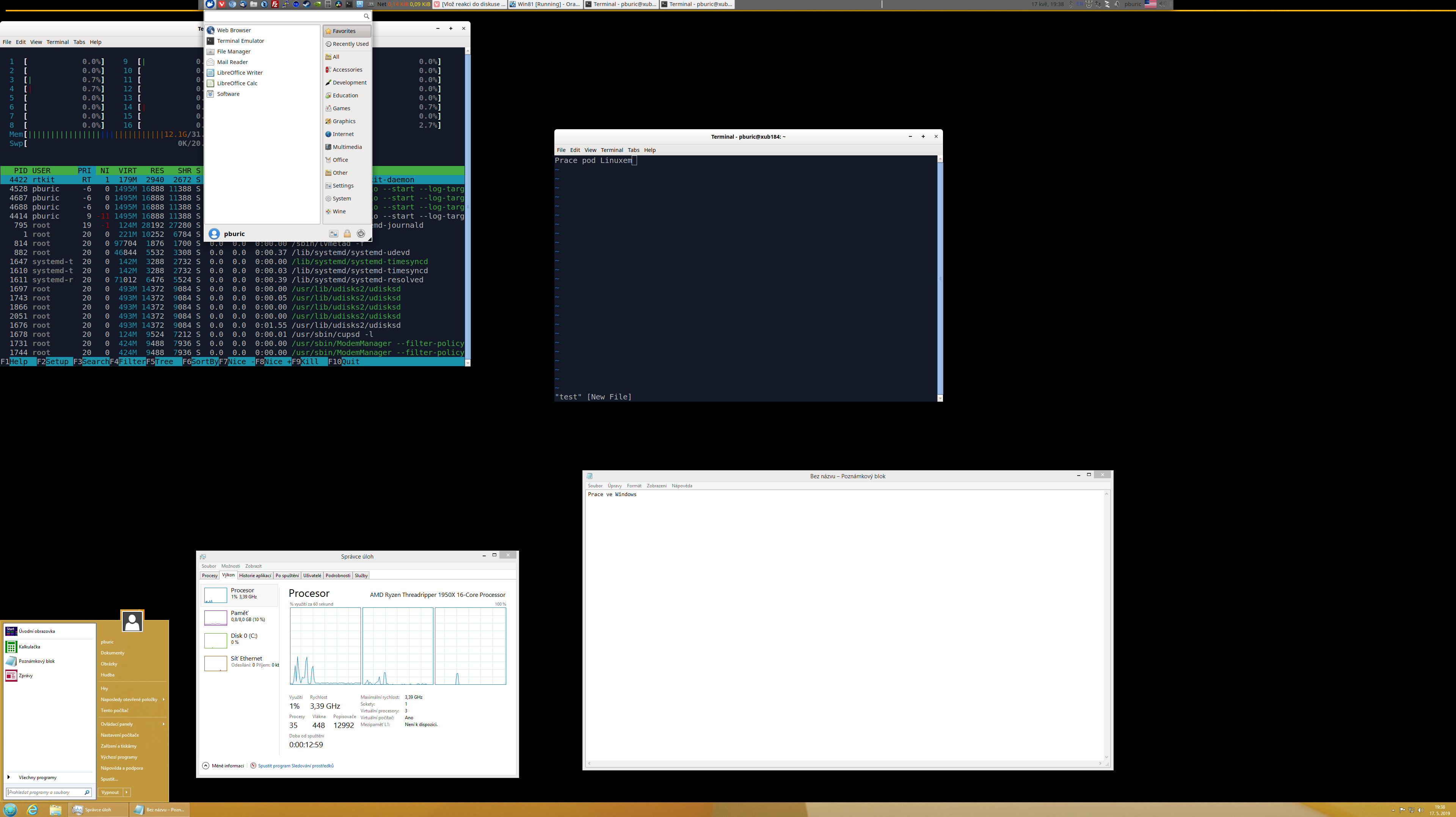Click the user avatar picture in start menu

pyautogui.click(x=132, y=621)
